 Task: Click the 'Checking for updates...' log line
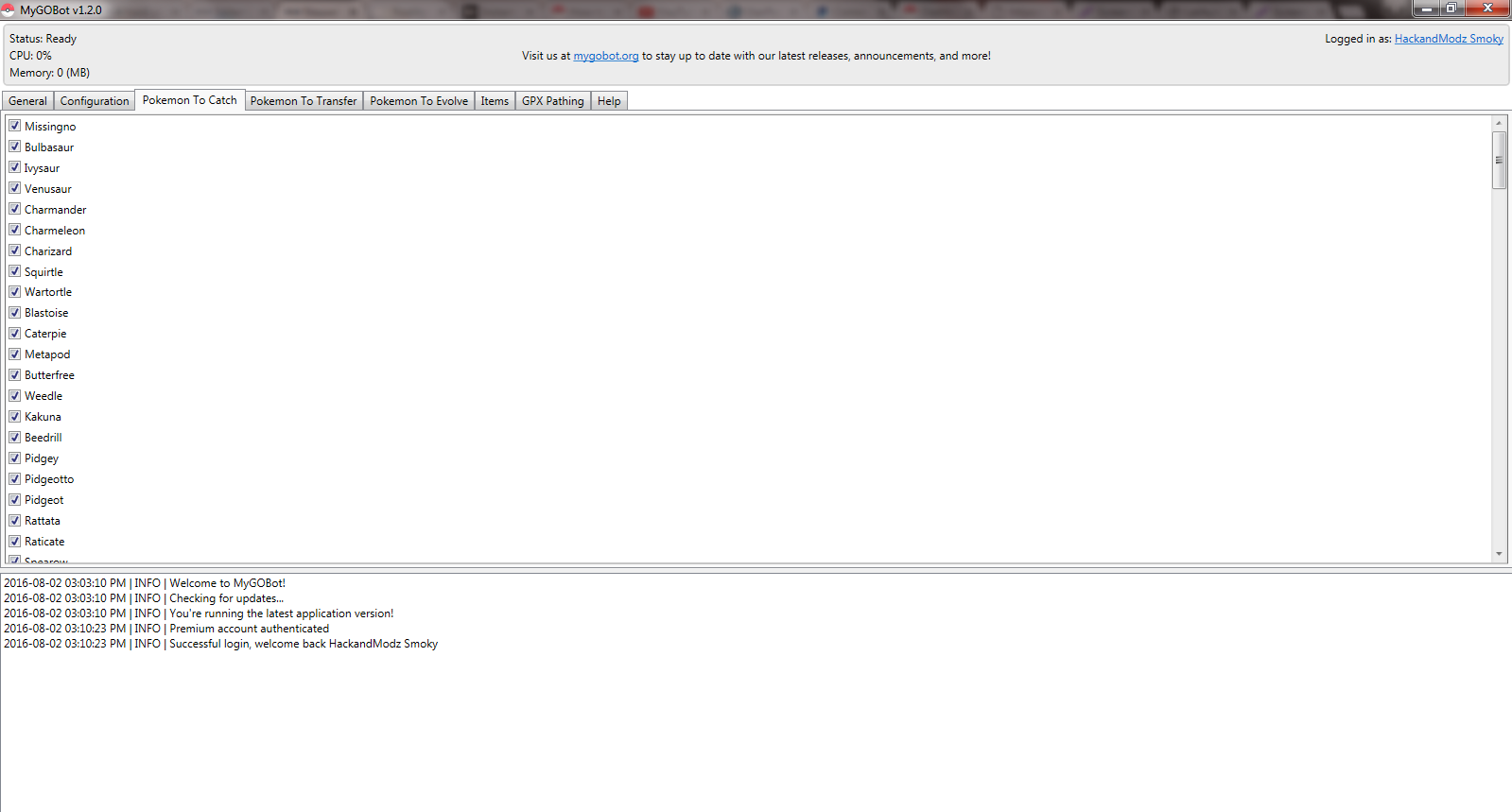144,598
